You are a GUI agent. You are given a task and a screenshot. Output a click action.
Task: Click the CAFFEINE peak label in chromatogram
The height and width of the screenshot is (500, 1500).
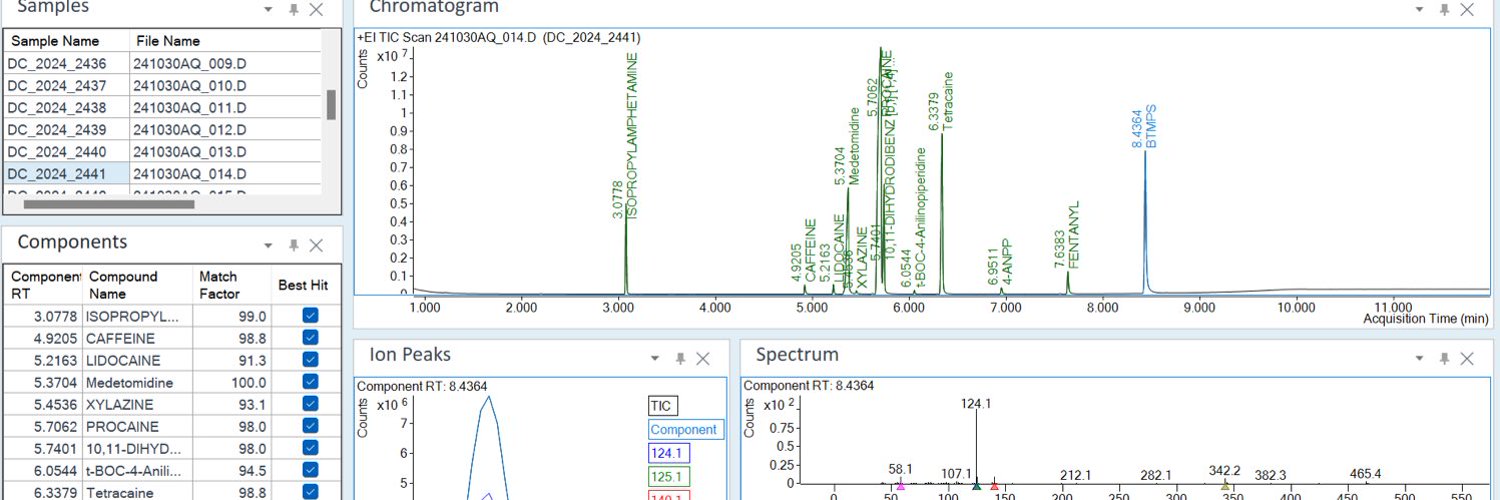[x=811, y=251]
